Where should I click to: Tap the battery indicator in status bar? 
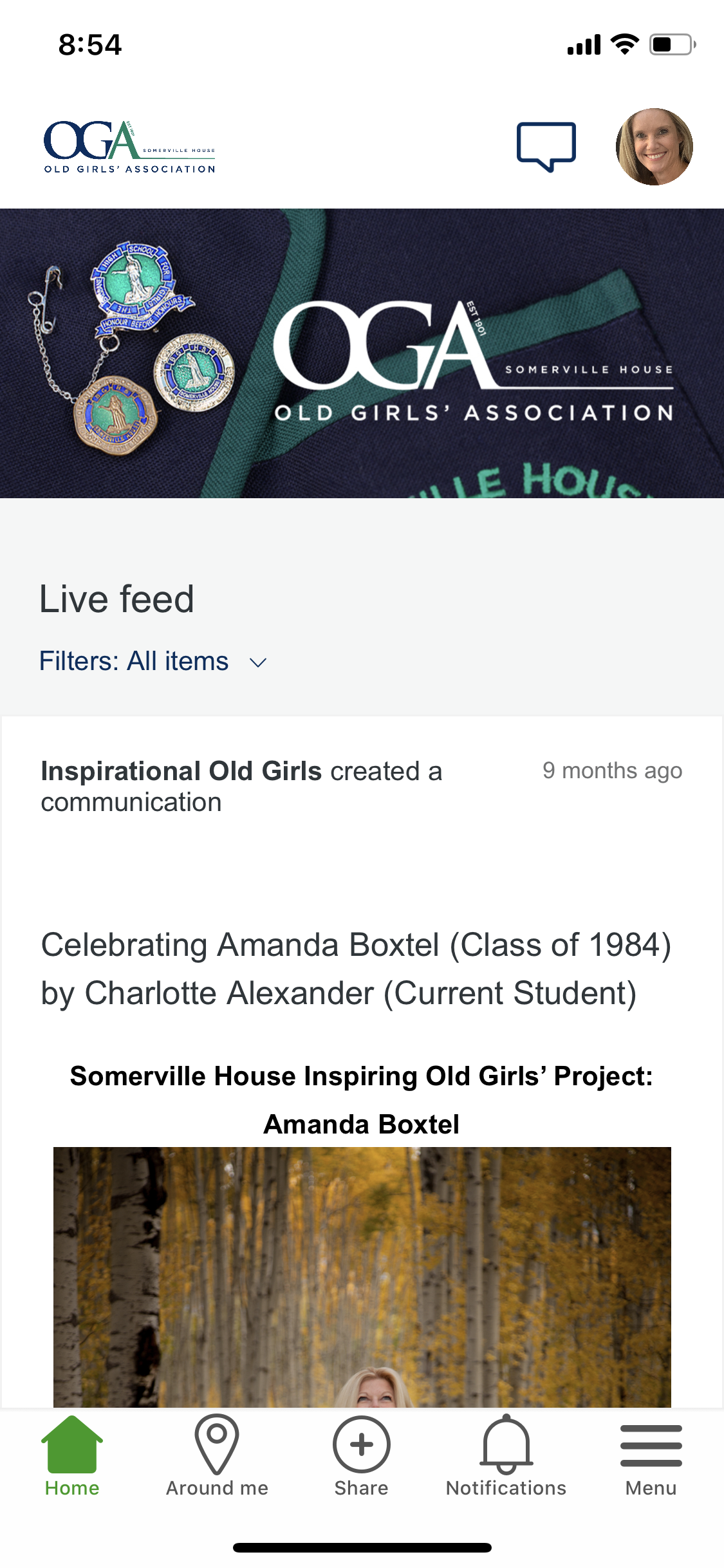671,45
